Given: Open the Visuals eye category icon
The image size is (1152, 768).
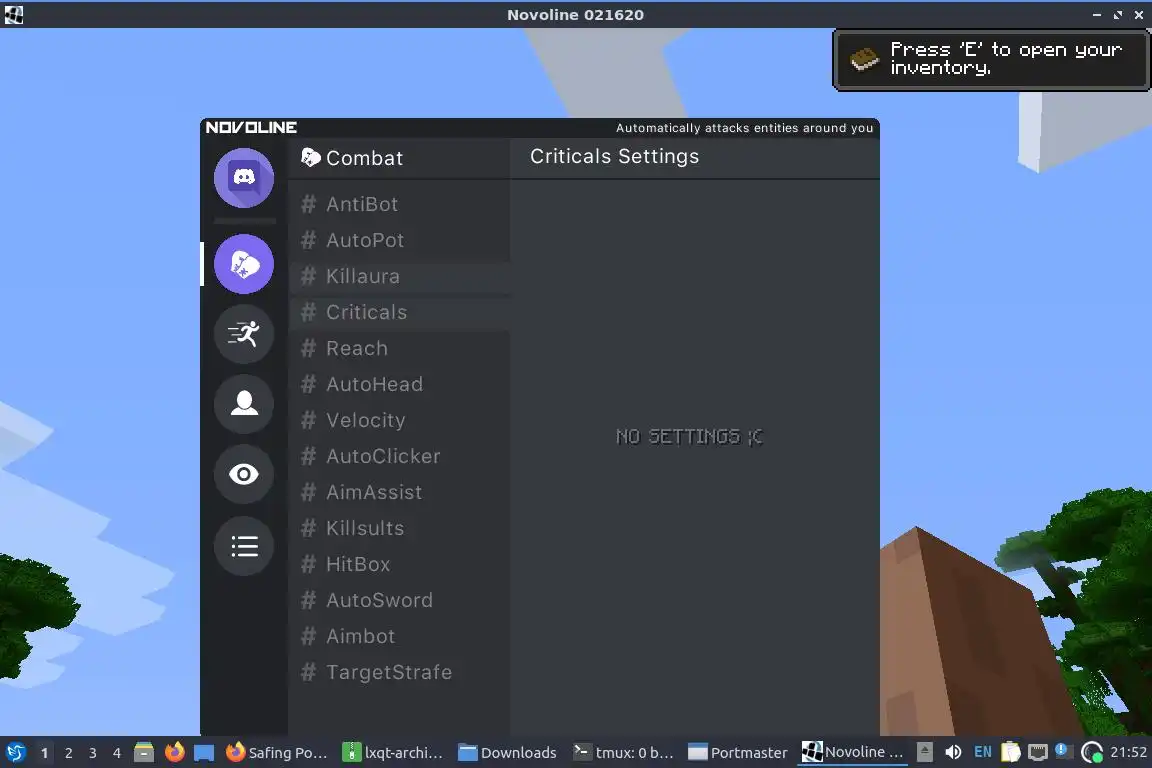Looking at the screenshot, I should point(244,474).
